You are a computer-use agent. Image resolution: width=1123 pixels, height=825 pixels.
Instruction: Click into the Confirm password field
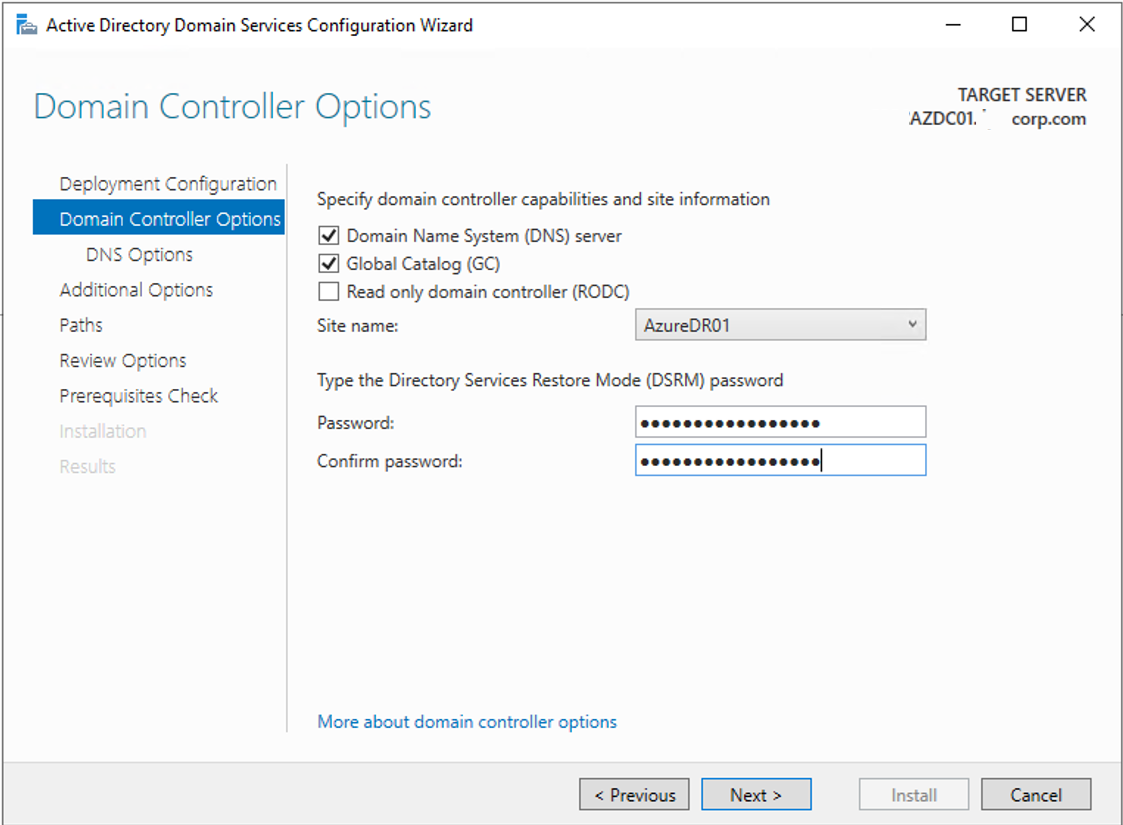pos(780,460)
